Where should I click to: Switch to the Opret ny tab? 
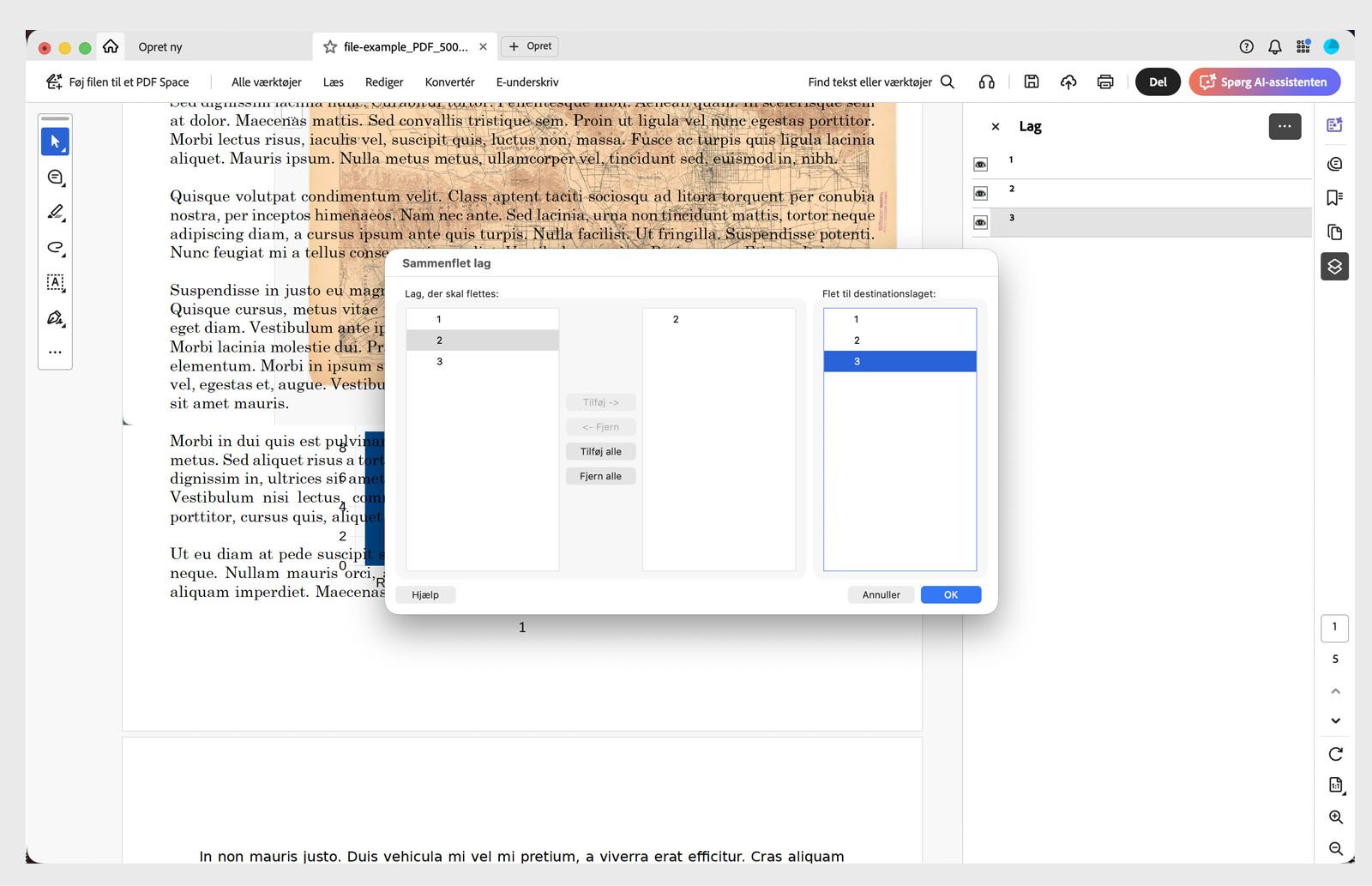(160, 47)
